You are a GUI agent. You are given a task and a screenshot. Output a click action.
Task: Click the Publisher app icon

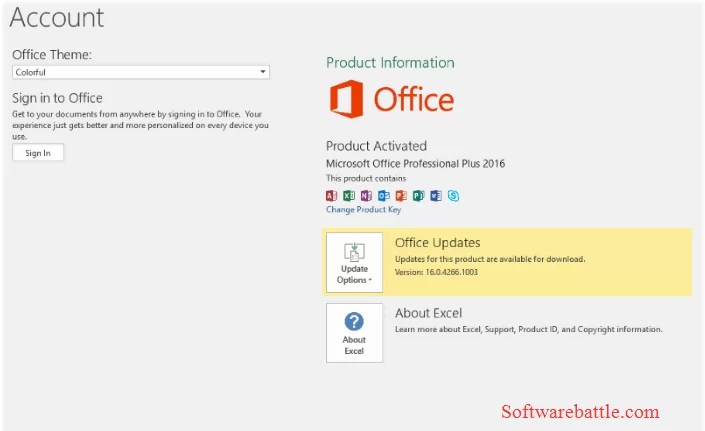pos(419,196)
